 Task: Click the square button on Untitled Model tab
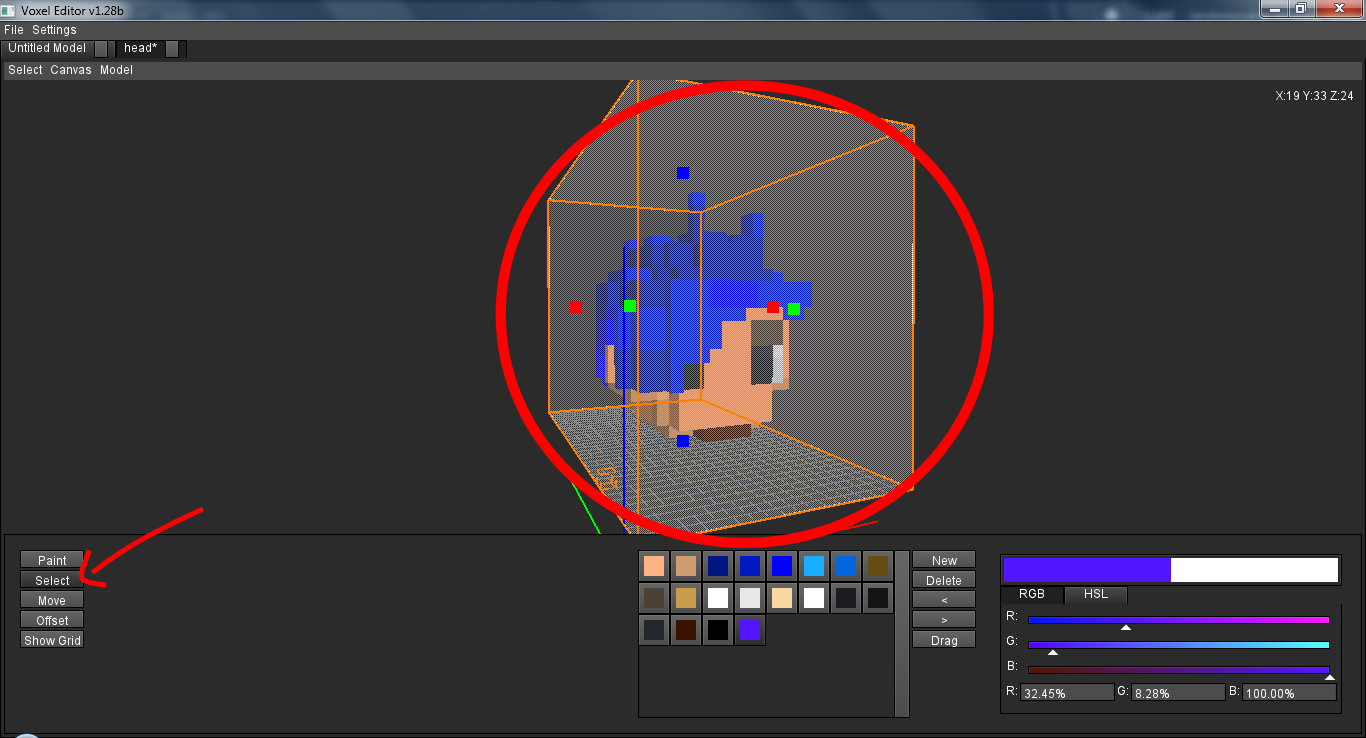pyautogui.click(x=101, y=48)
